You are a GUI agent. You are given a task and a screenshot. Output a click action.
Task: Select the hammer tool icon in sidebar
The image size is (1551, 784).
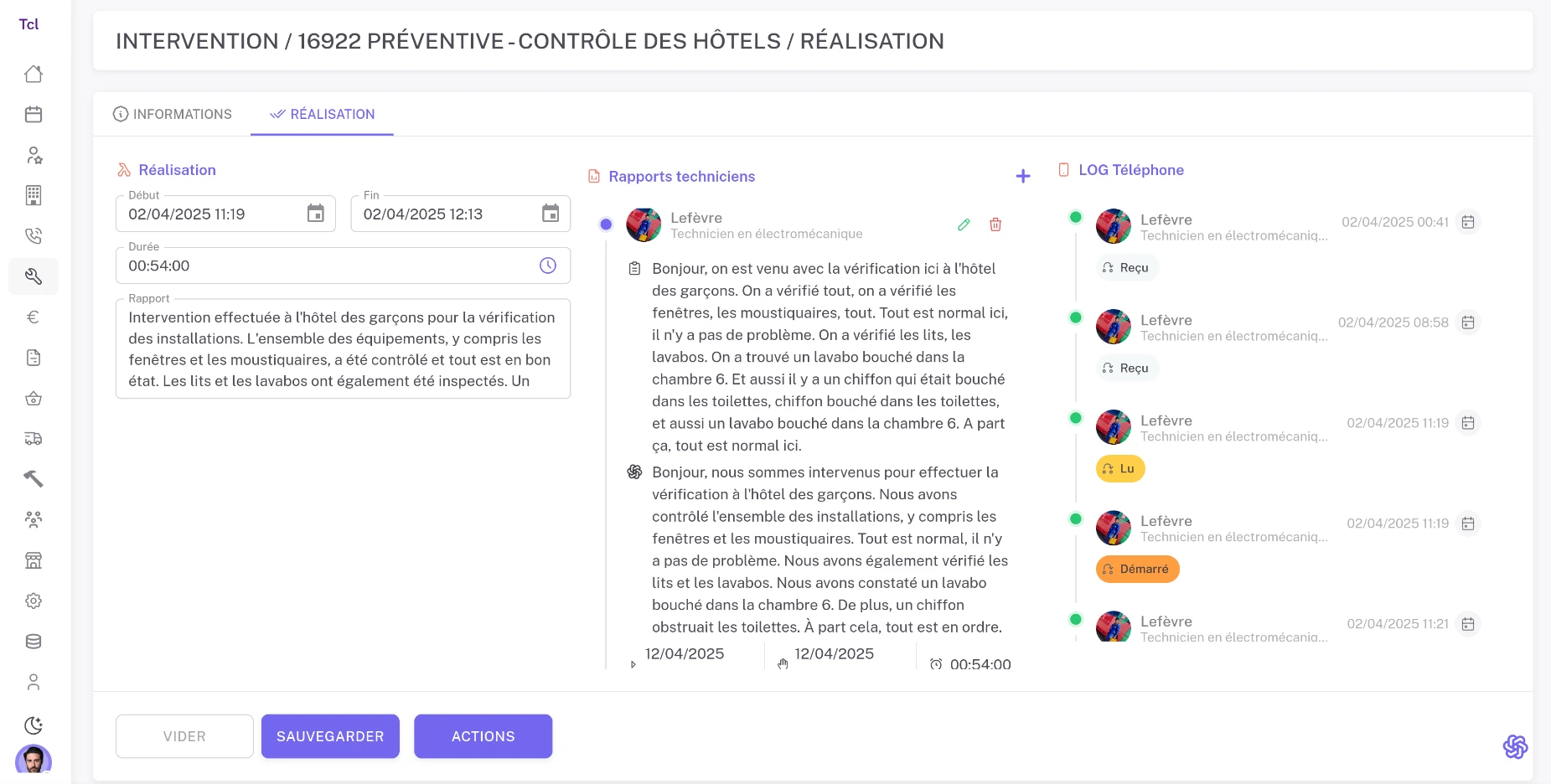(34, 478)
